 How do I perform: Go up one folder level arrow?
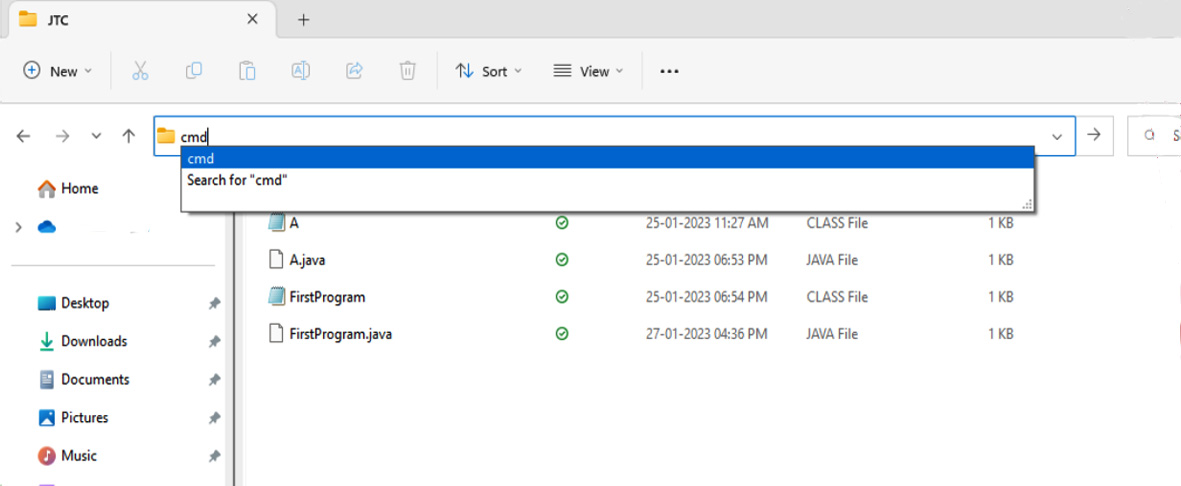(x=128, y=136)
